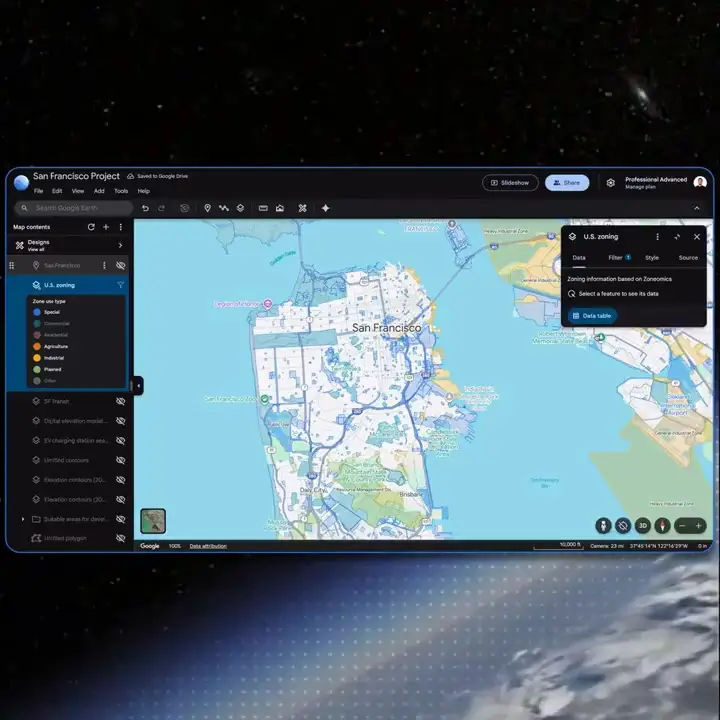The width and height of the screenshot is (720, 720).
Task: Open the Data attribution link
Action: 208,546
